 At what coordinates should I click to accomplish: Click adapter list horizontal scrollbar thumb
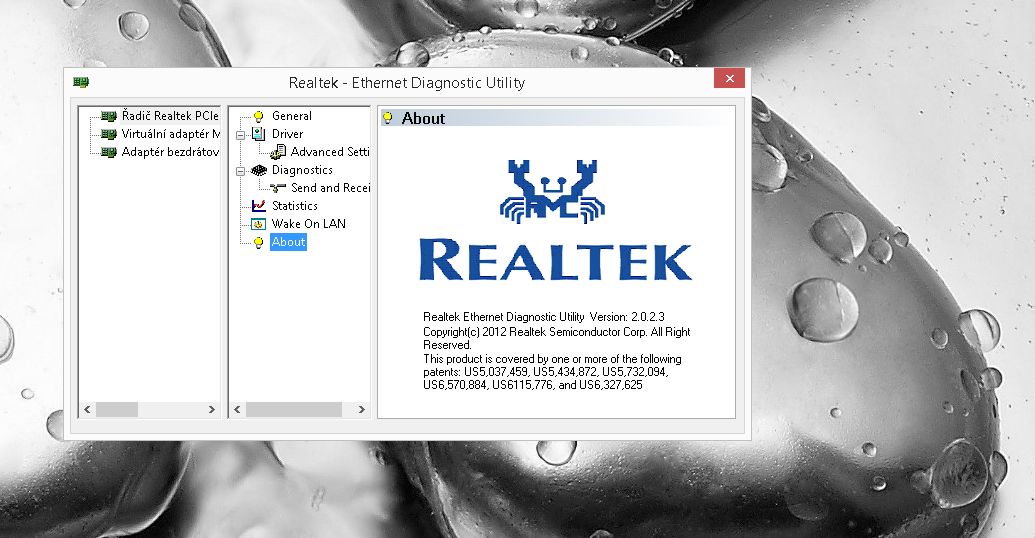point(117,410)
